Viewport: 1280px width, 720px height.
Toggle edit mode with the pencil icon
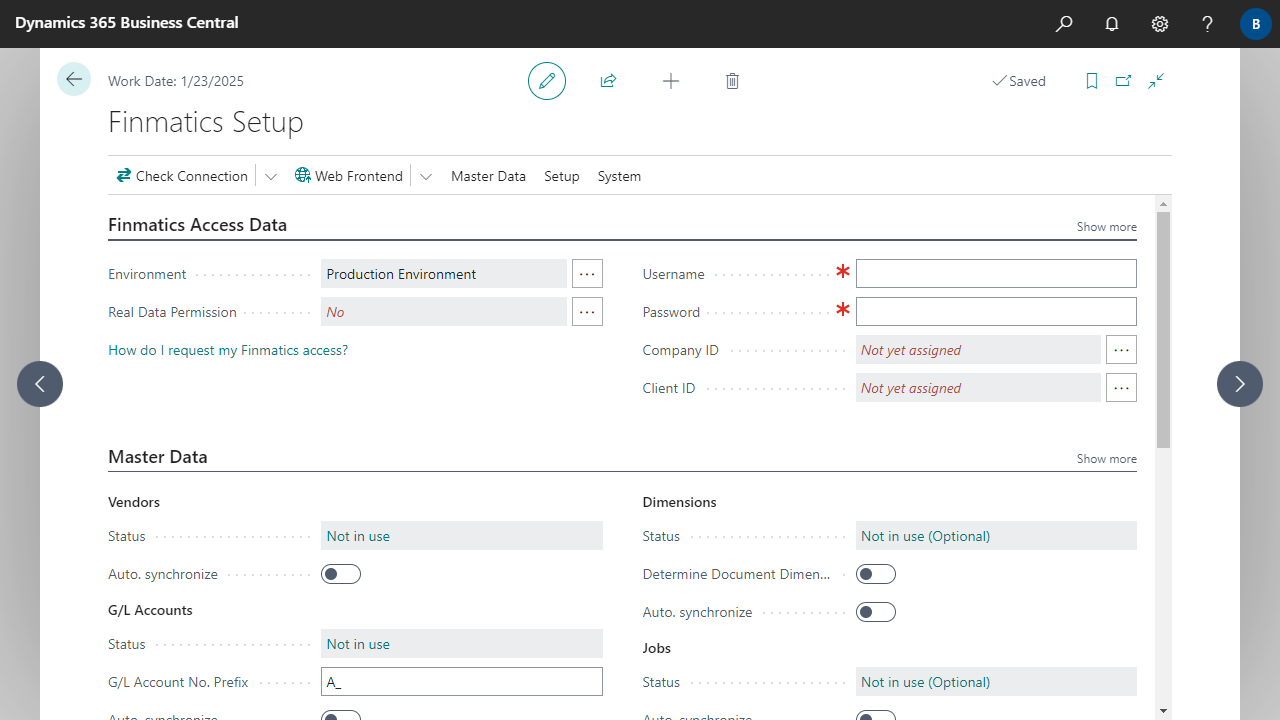click(547, 81)
